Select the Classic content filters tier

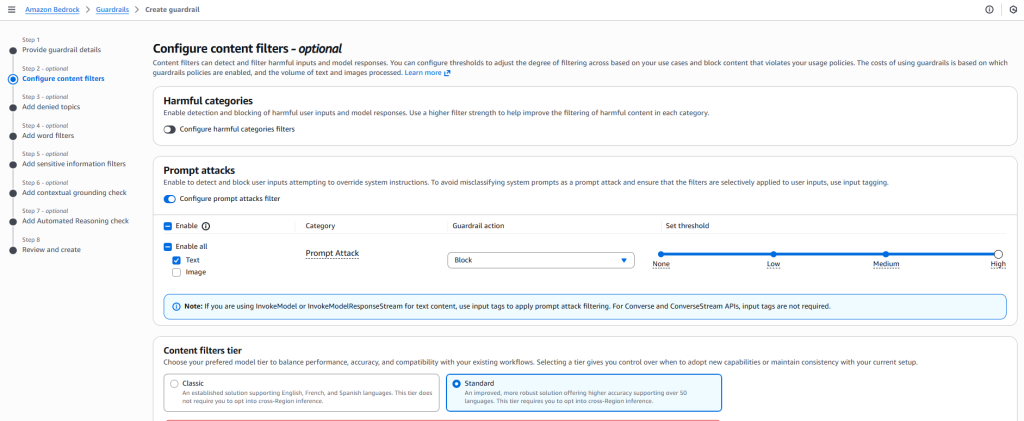point(176,383)
